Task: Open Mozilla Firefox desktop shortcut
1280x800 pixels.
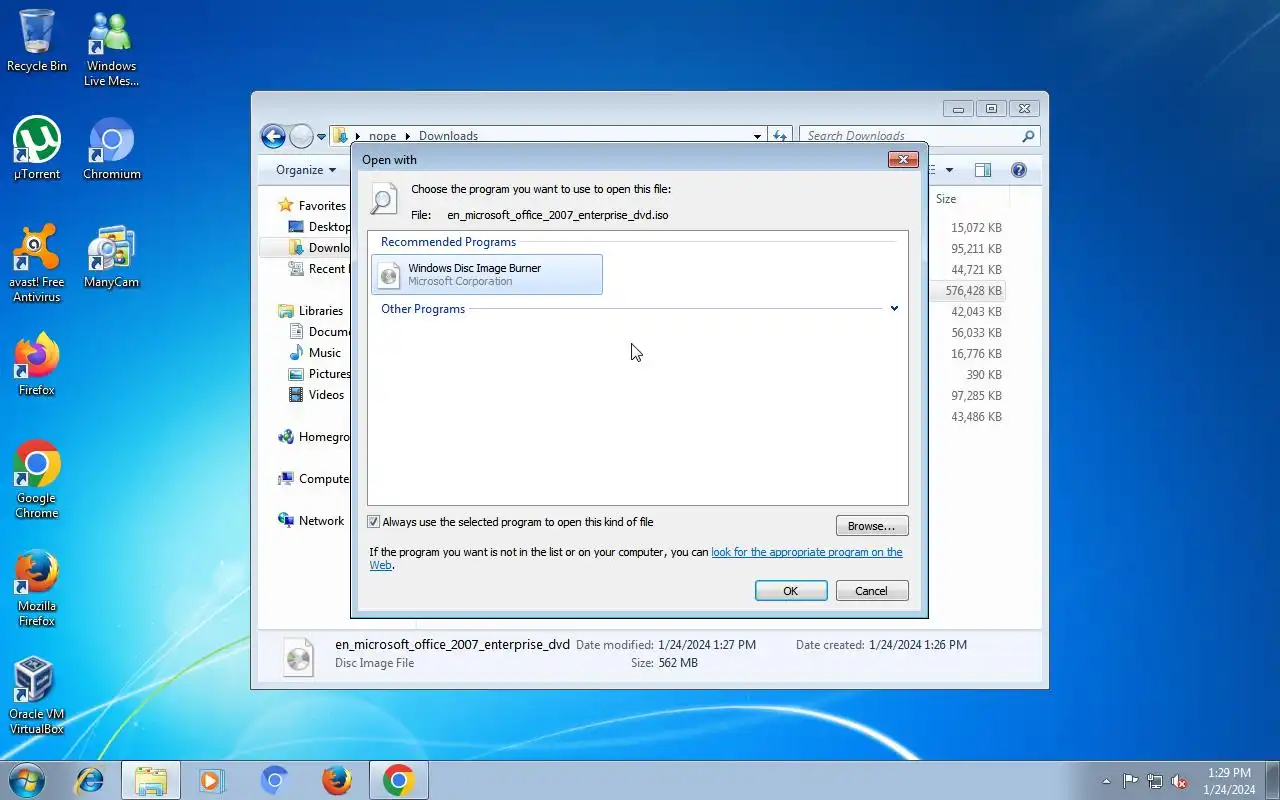Action: point(37,587)
